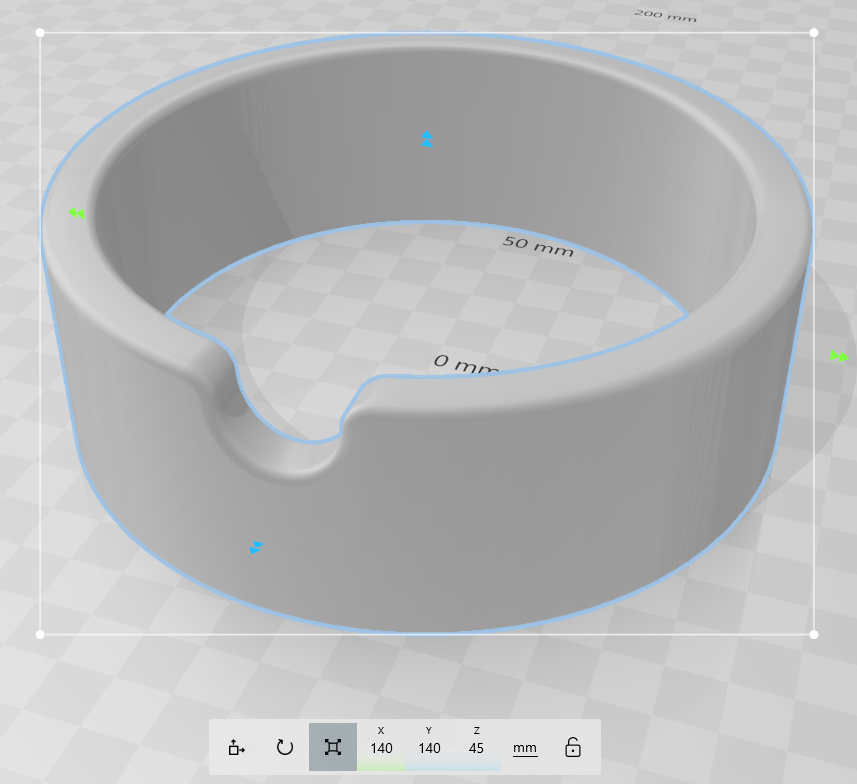Click the right green scale arrow handle
Image resolution: width=857 pixels, height=784 pixels.
[840, 357]
